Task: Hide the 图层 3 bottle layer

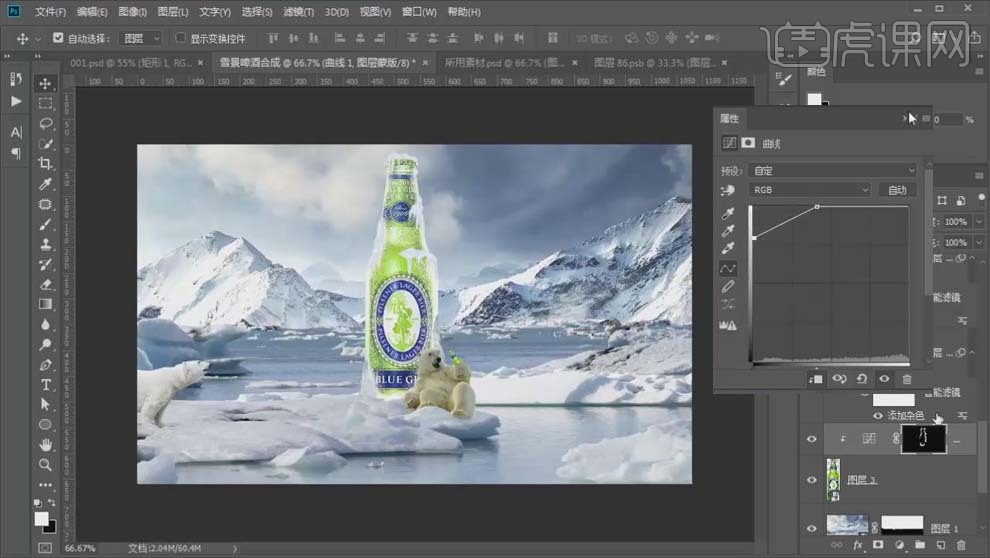Action: click(x=811, y=480)
